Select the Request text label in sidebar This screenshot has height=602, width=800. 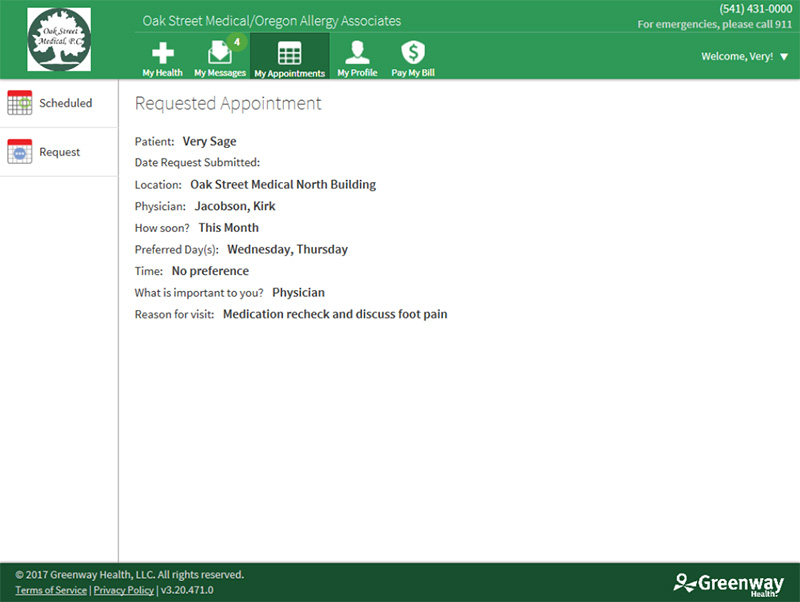coord(60,152)
